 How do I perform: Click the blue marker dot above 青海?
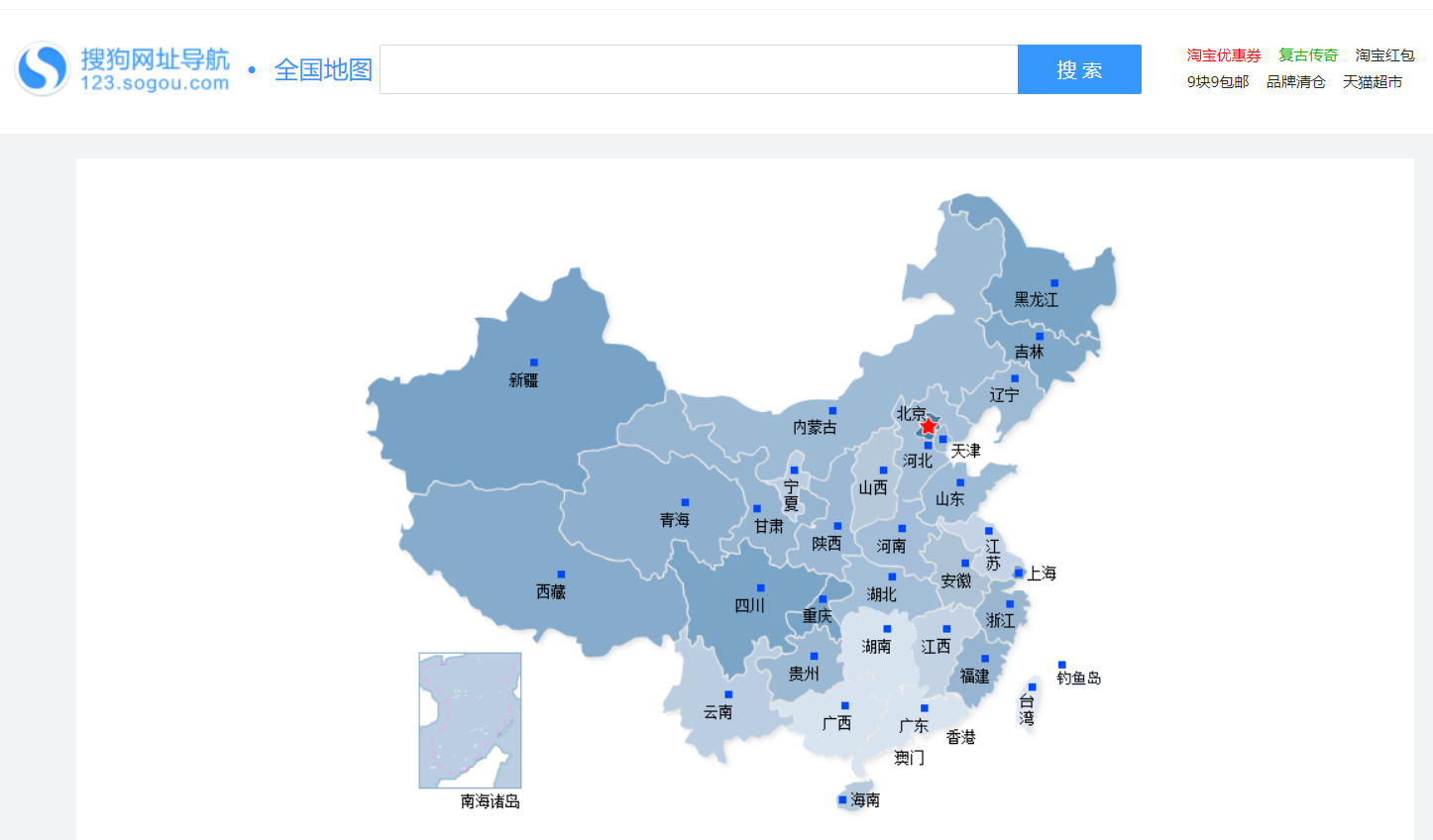click(685, 502)
